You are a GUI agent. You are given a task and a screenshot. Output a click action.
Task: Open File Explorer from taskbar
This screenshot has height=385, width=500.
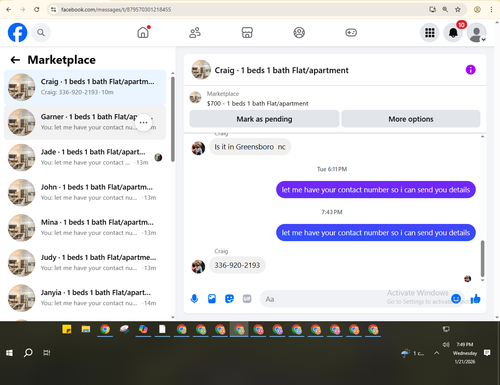(86, 330)
